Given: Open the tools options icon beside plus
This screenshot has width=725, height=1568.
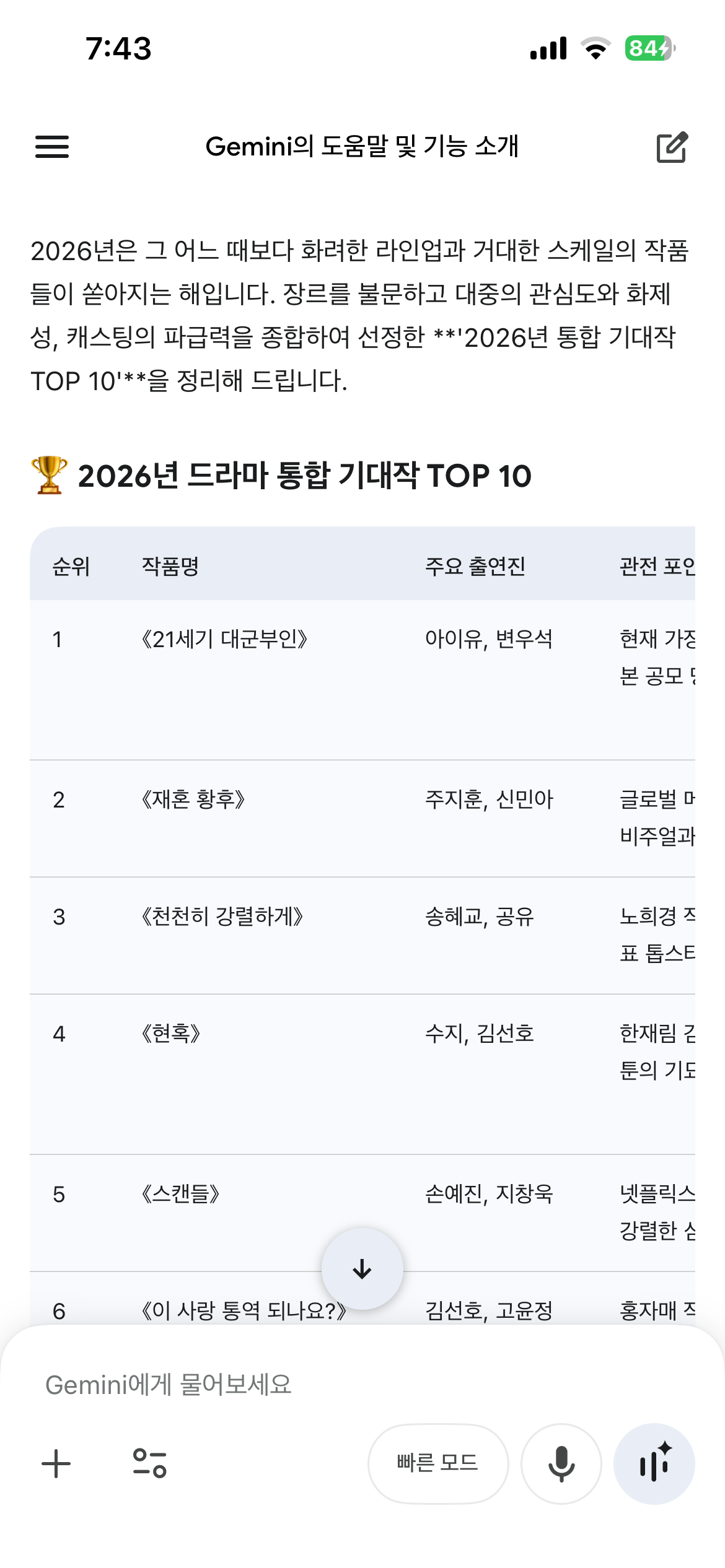Looking at the screenshot, I should [x=149, y=1463].
